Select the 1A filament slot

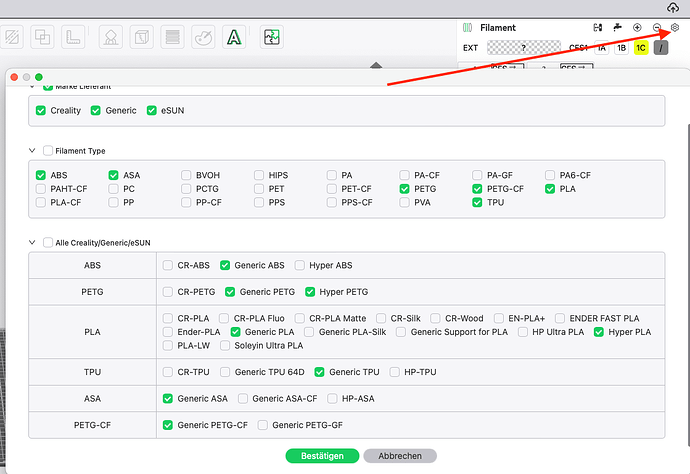tap(602, 48)
